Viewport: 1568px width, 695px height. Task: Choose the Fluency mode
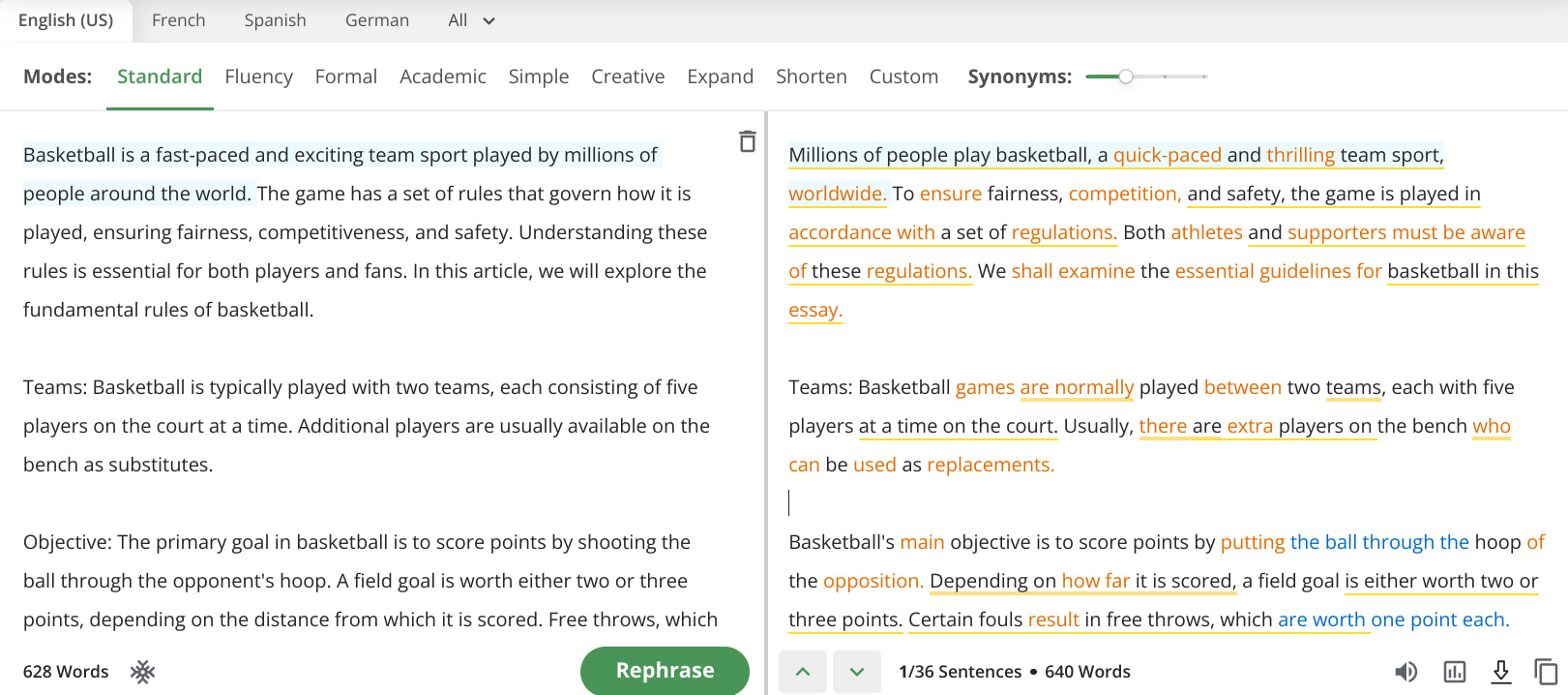point(258,76)
